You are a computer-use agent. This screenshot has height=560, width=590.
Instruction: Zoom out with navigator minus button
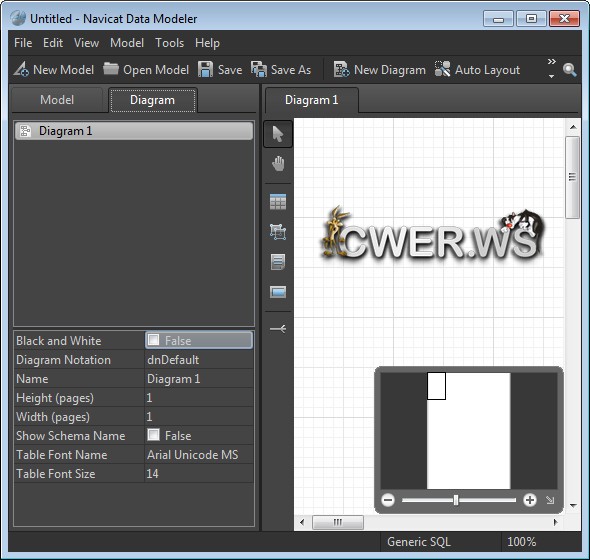(388, 500)
